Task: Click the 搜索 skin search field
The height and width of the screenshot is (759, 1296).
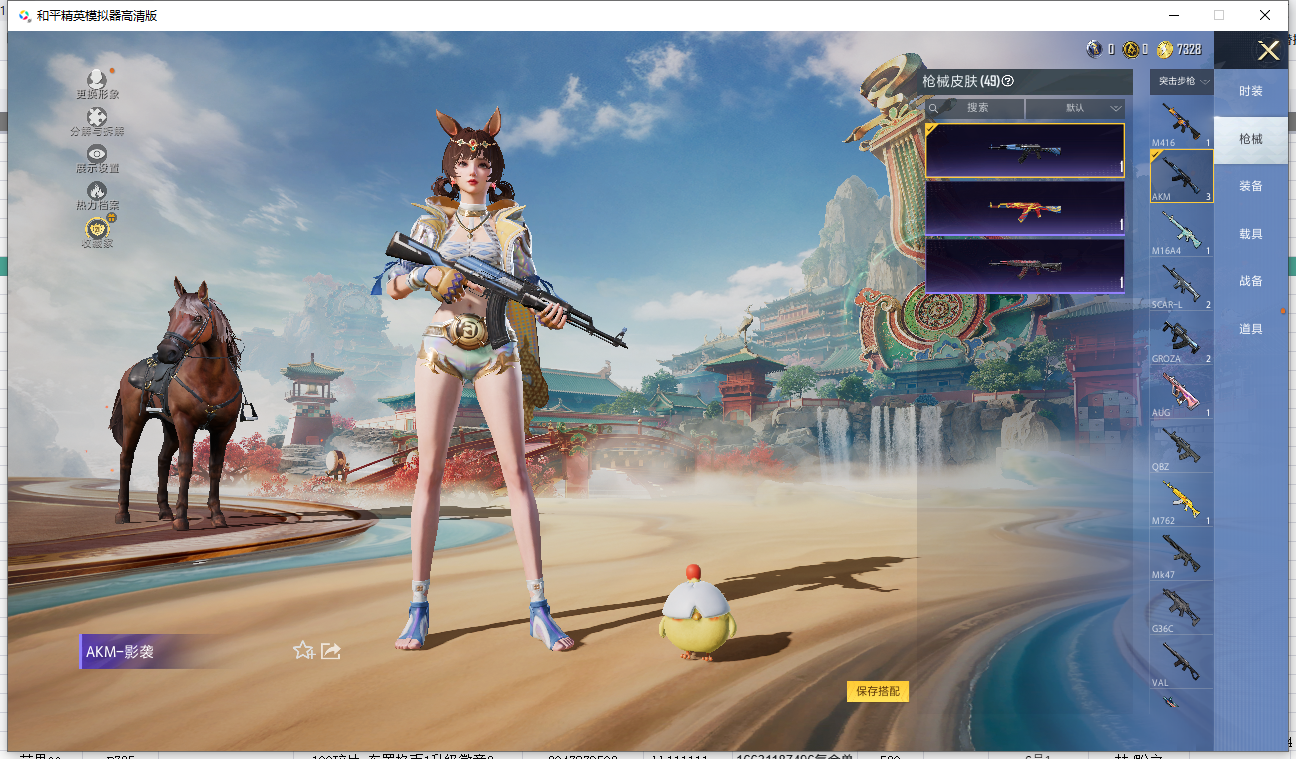Action: pos(976,108)
